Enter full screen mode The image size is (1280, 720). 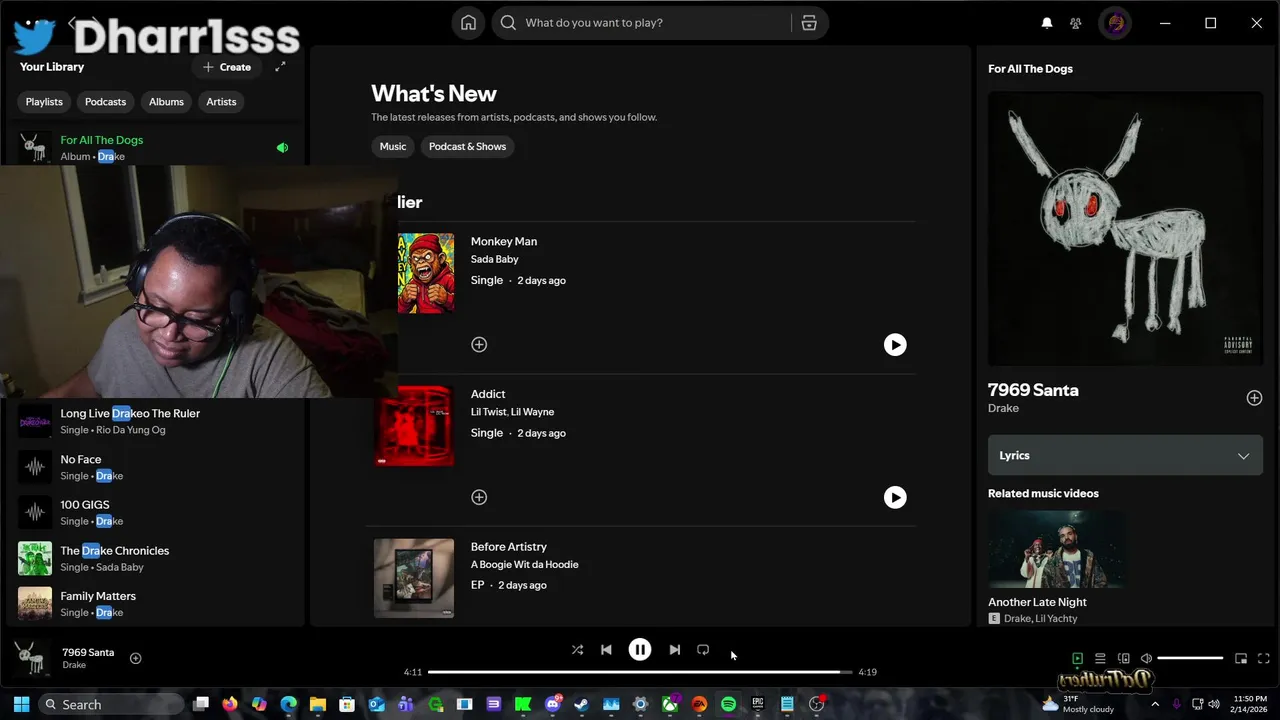pos(1264,658)
